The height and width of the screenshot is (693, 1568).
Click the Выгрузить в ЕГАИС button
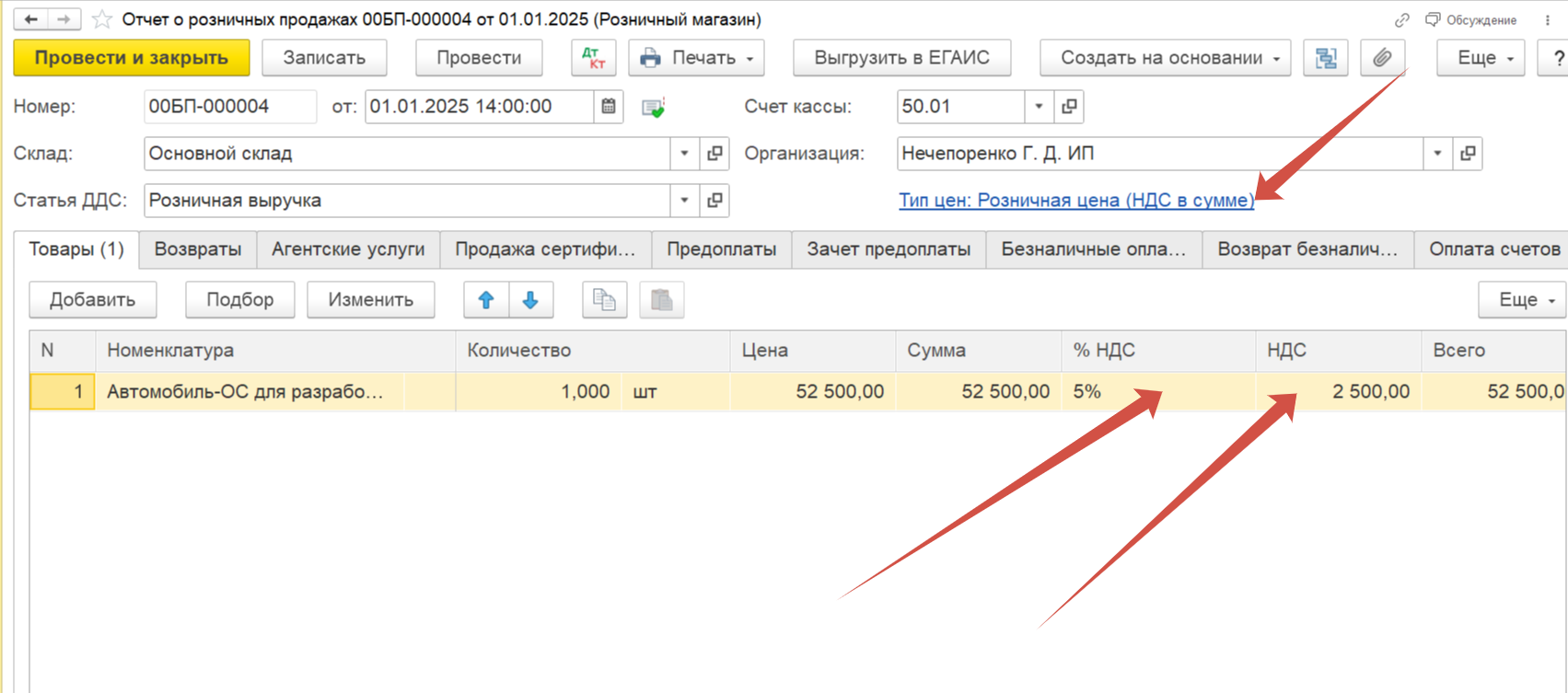pos(901,58)
